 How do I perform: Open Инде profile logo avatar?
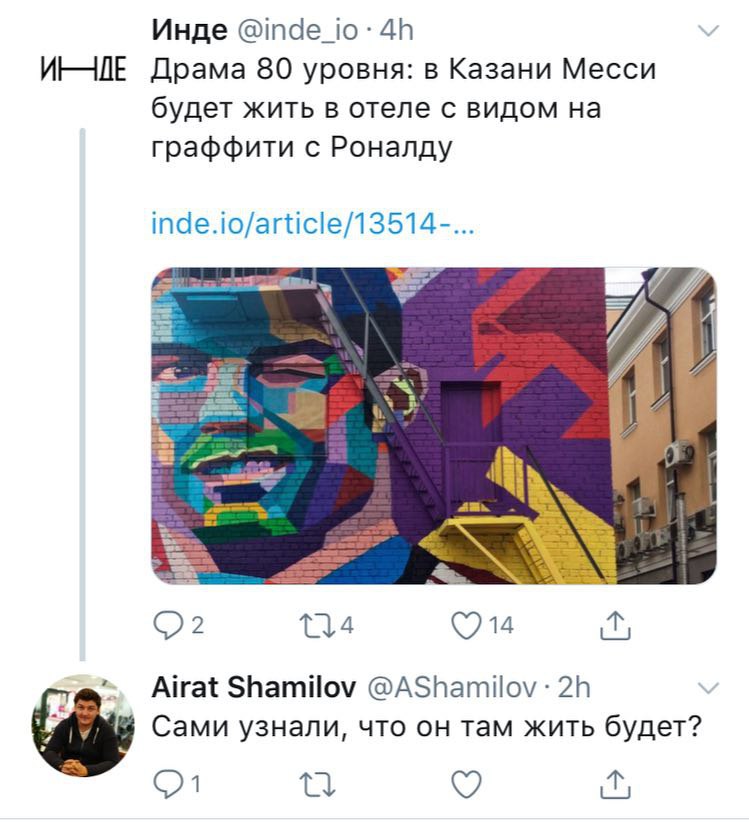[84, 69]
